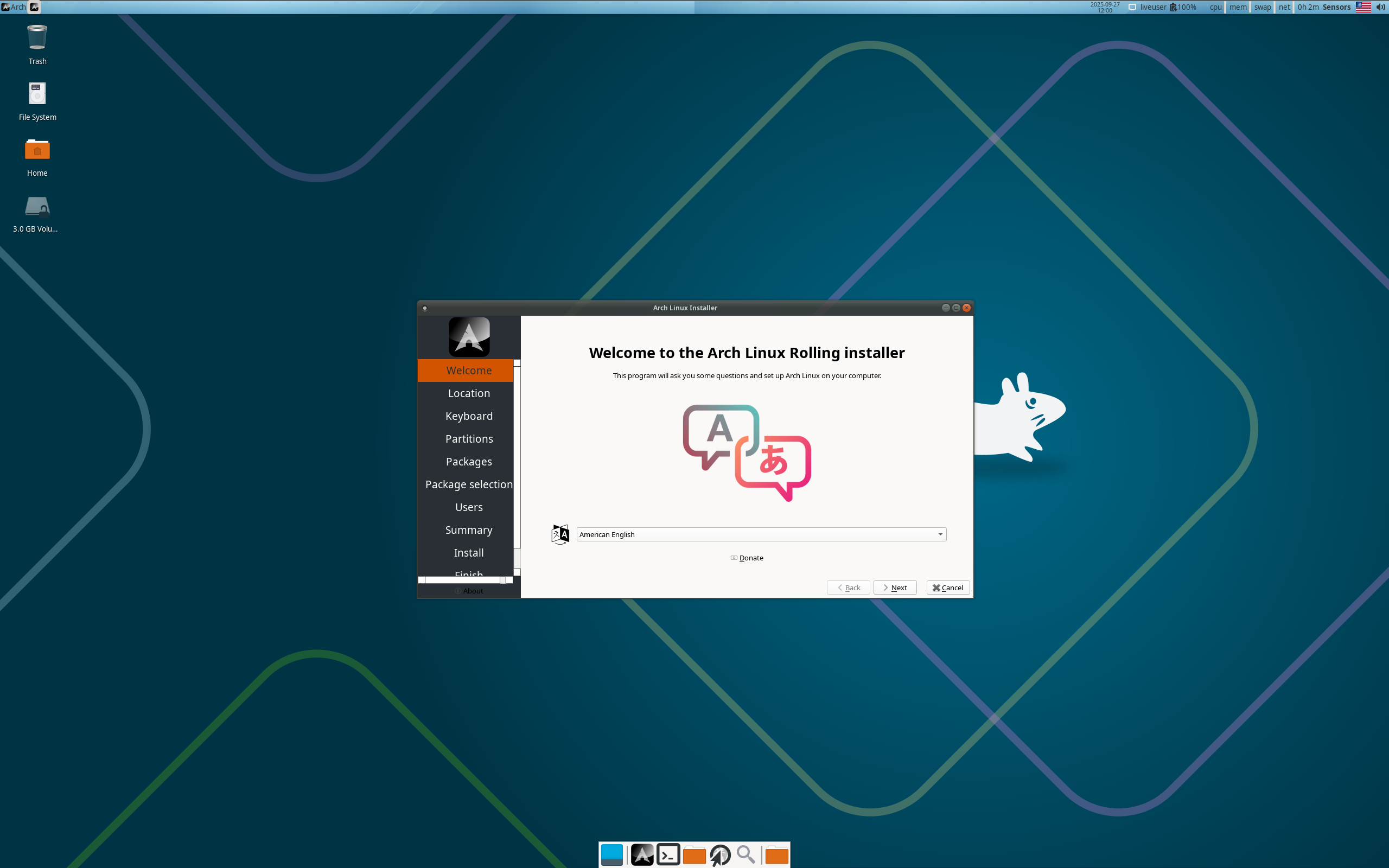Click the Show Desktop icon in the dock

[x=611, y=855]
